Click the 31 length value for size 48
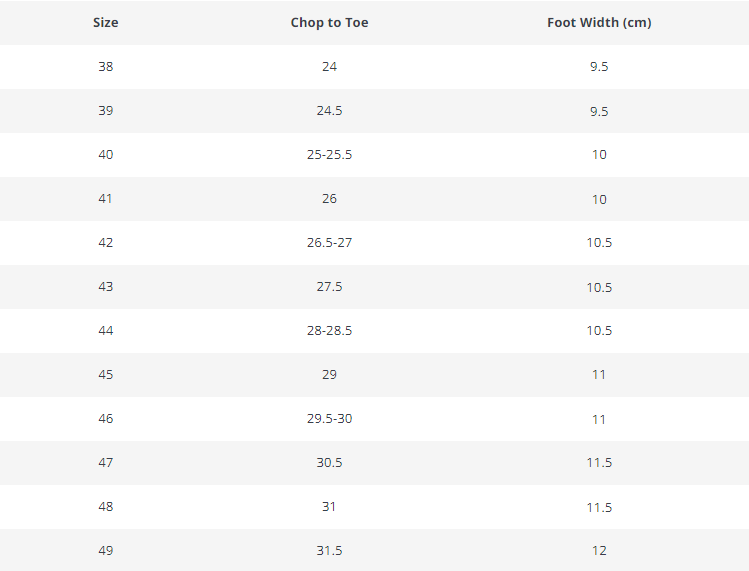749x571 pixels. [x=329, y=506]
